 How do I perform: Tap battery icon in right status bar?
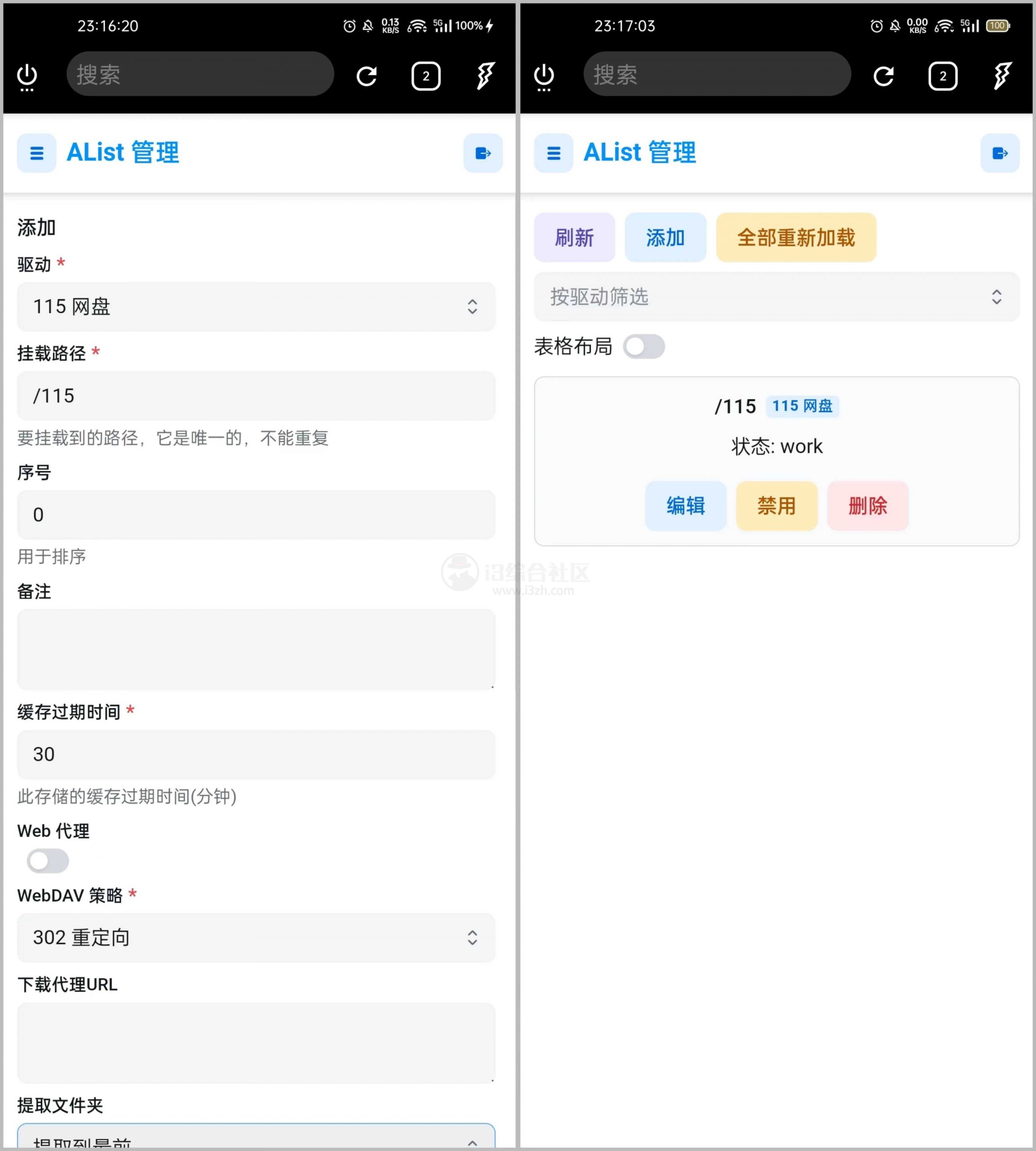(998, 26)
